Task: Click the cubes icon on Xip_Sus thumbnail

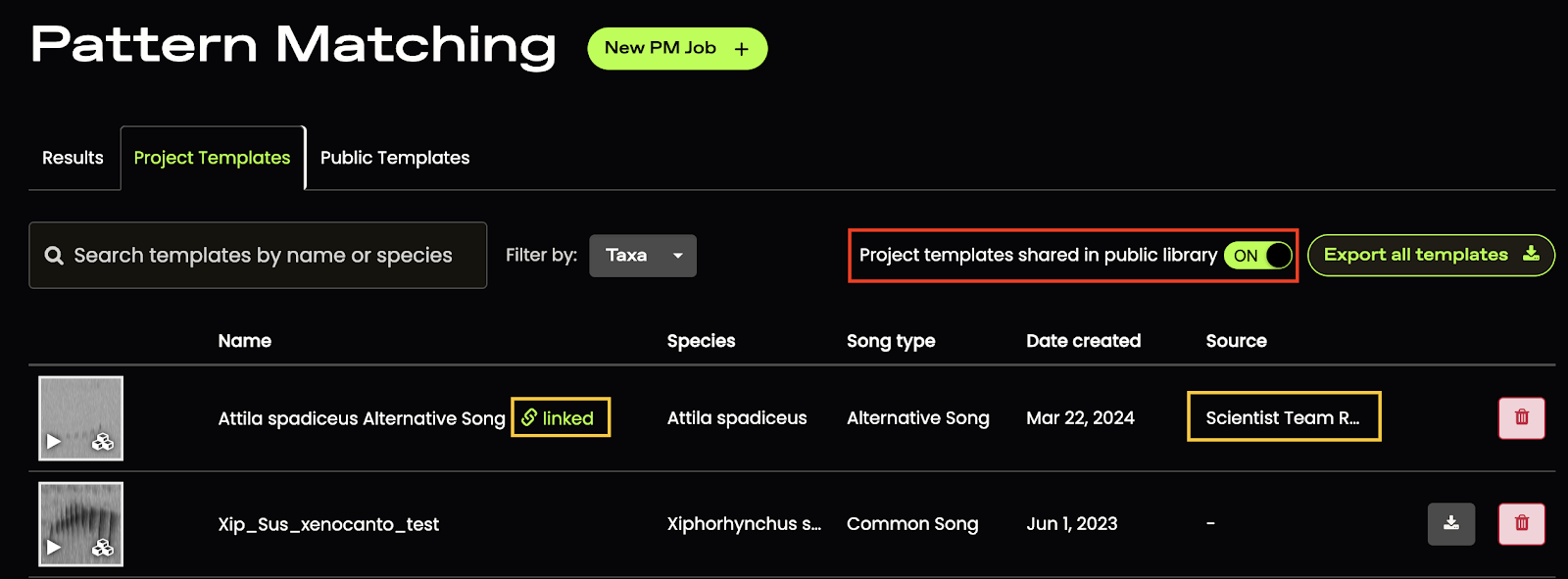Action: tap(103, 548)
